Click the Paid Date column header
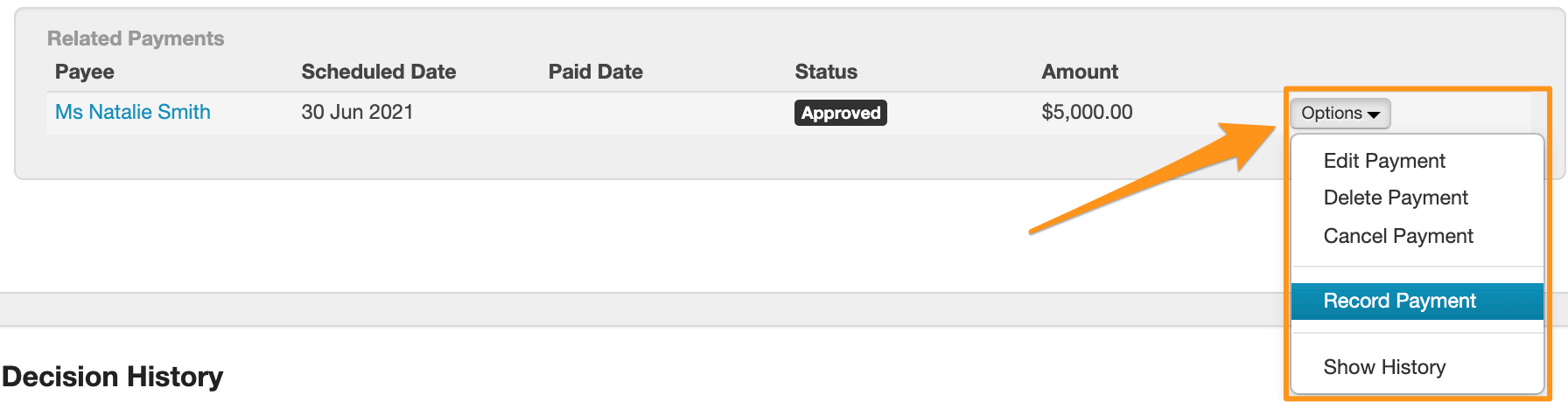The width and height of the screenshot is (1568, 402). point(595,72)
